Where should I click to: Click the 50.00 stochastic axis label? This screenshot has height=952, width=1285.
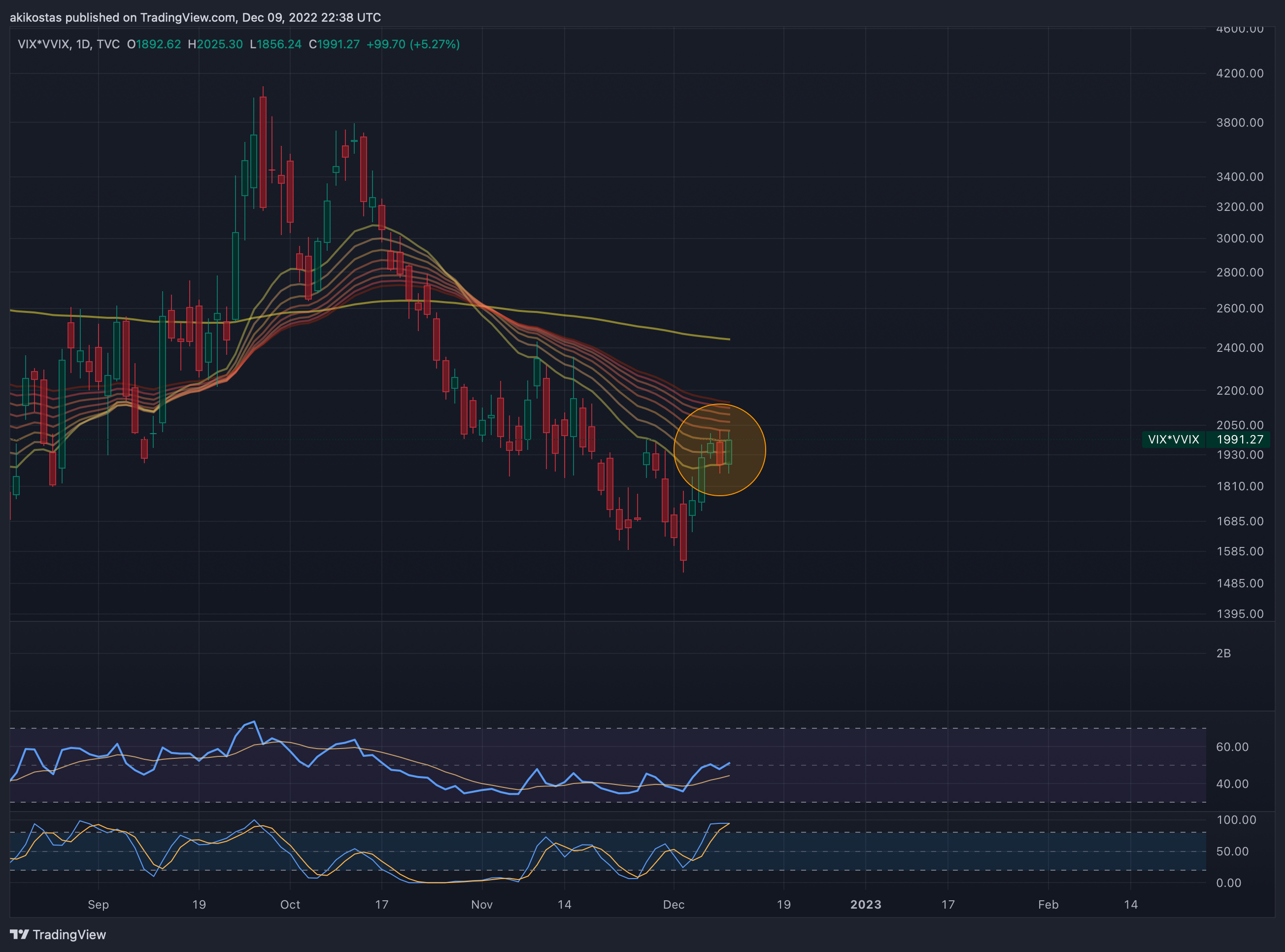click(1232, 851)
